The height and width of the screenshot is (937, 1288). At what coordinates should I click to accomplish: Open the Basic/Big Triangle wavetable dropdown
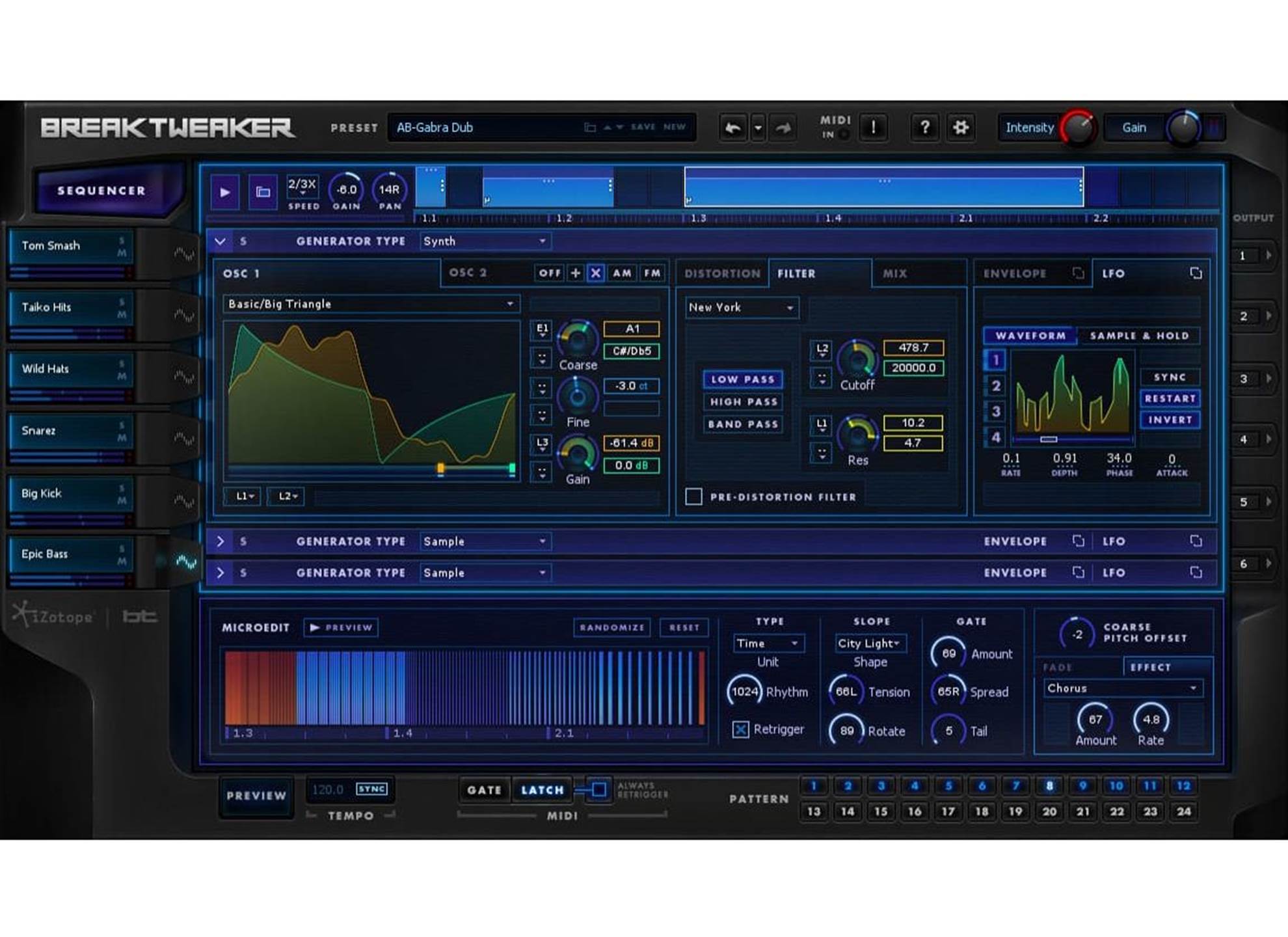click(371, 304)
